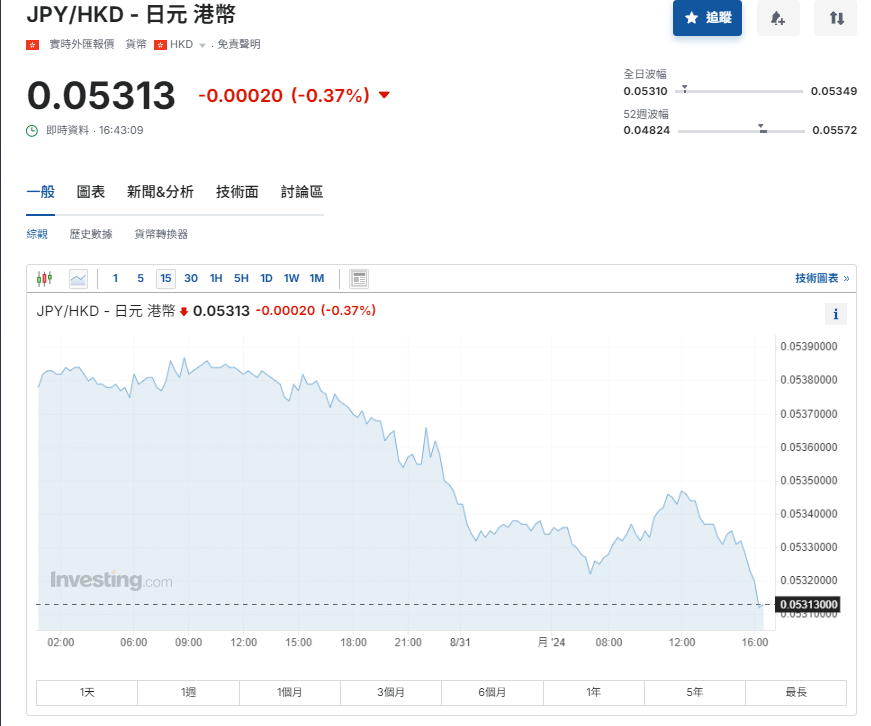
Task: Swap the currency pair with the arrows icon
Action: (x=835, y=18)
